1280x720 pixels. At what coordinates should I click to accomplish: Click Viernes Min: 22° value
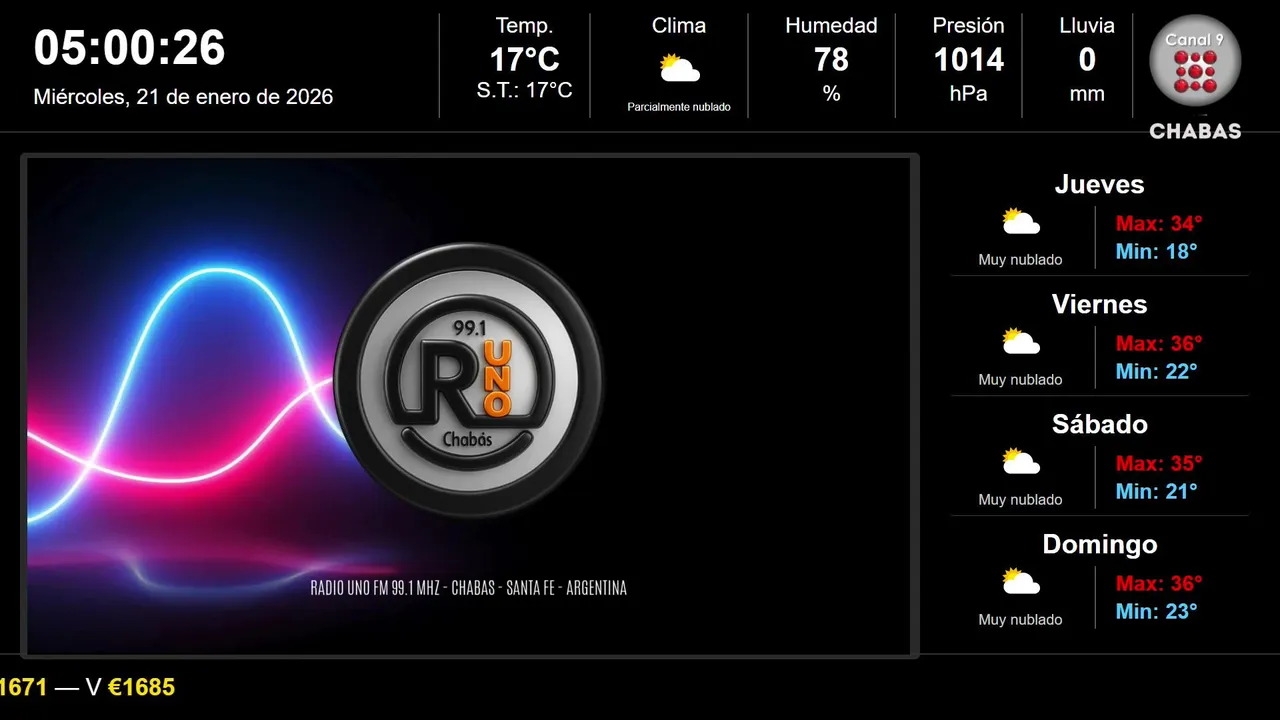point(1156,371)
